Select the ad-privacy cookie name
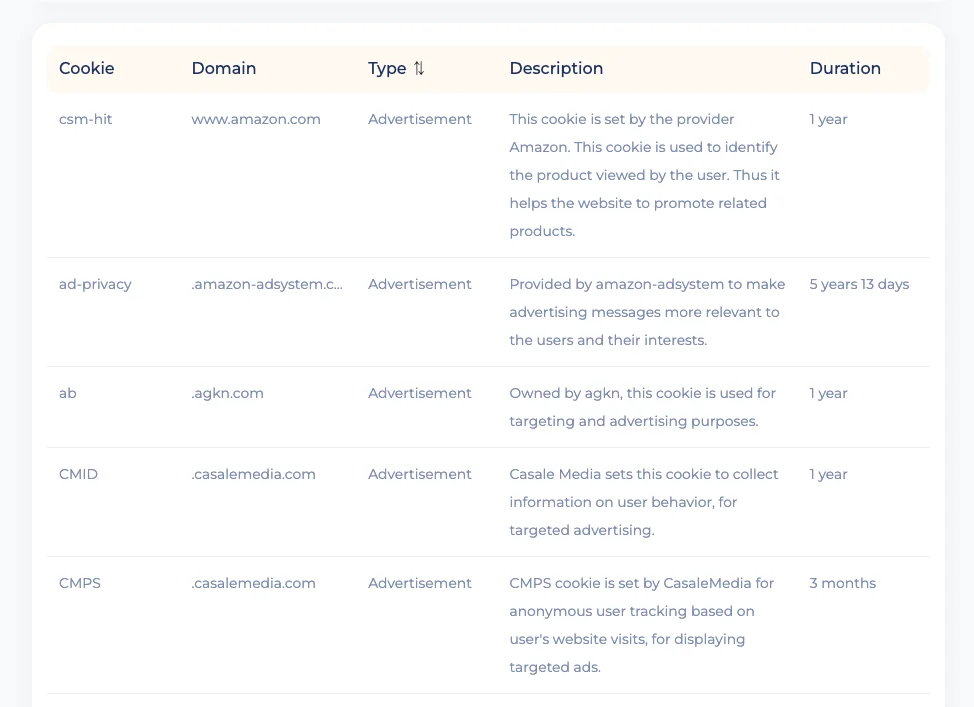 [x=95, y=284]
